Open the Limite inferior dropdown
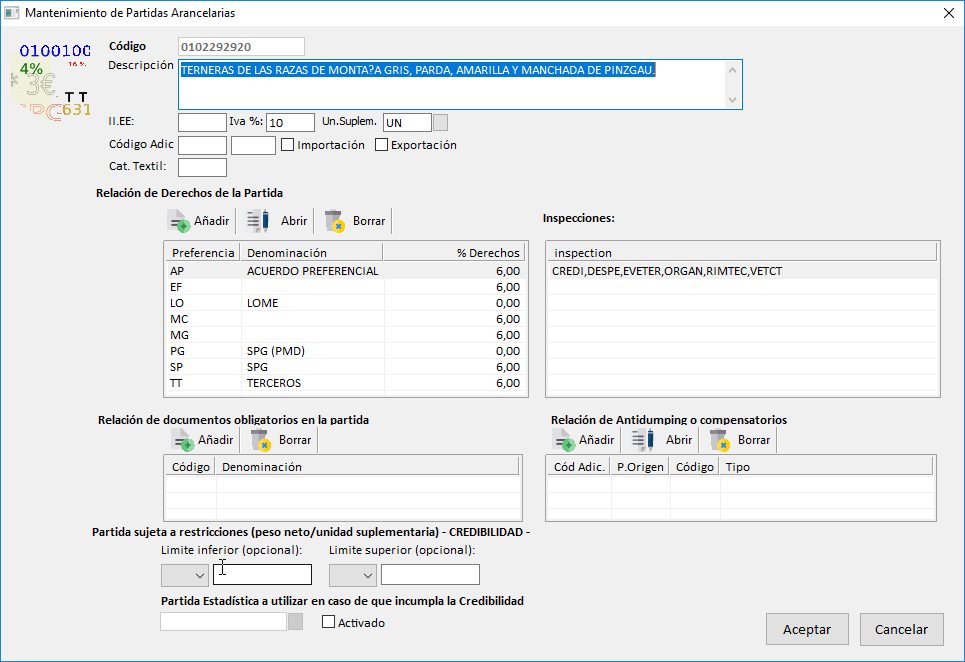965x662 pixels. 185,575
